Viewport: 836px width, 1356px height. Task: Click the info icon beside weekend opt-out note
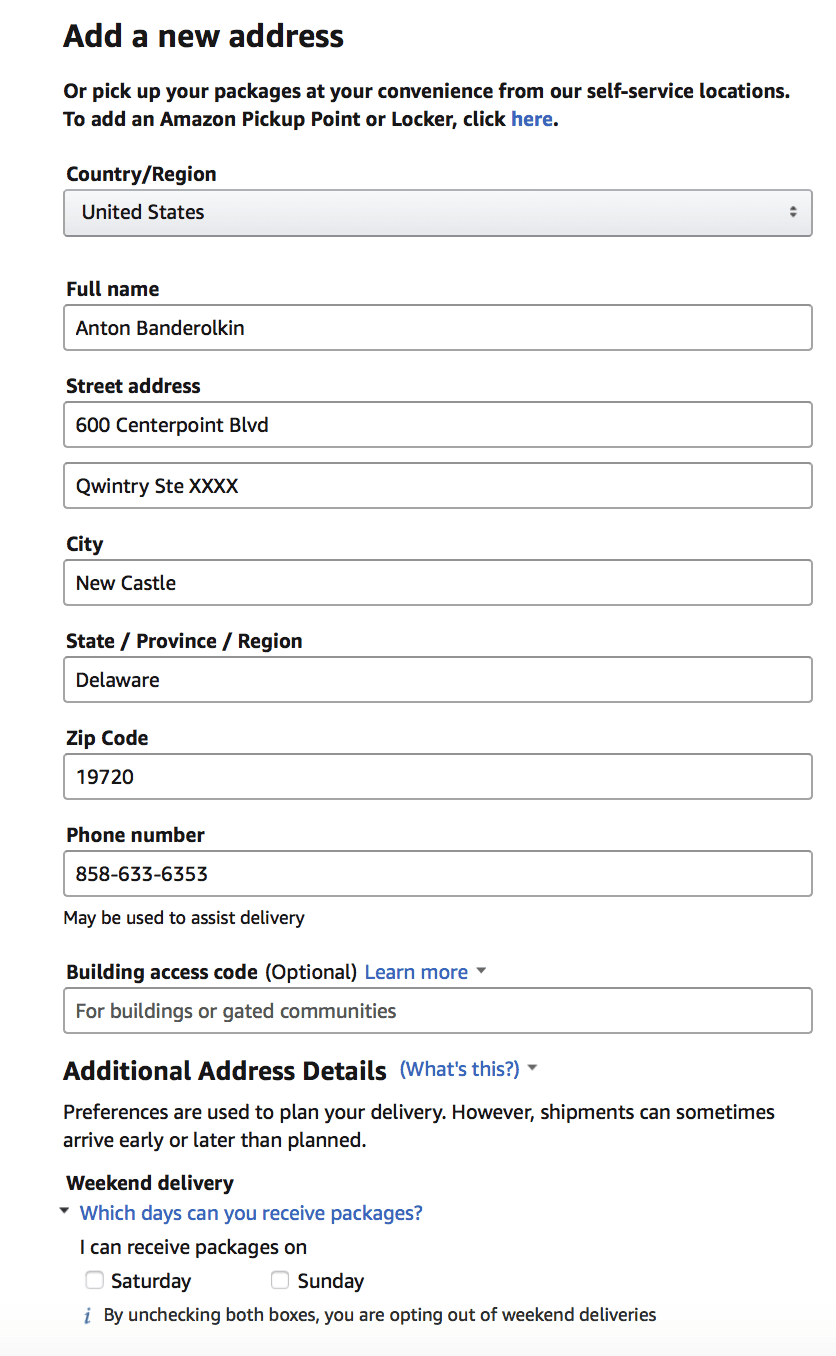pyautogui.click(x=87, y=1316)
